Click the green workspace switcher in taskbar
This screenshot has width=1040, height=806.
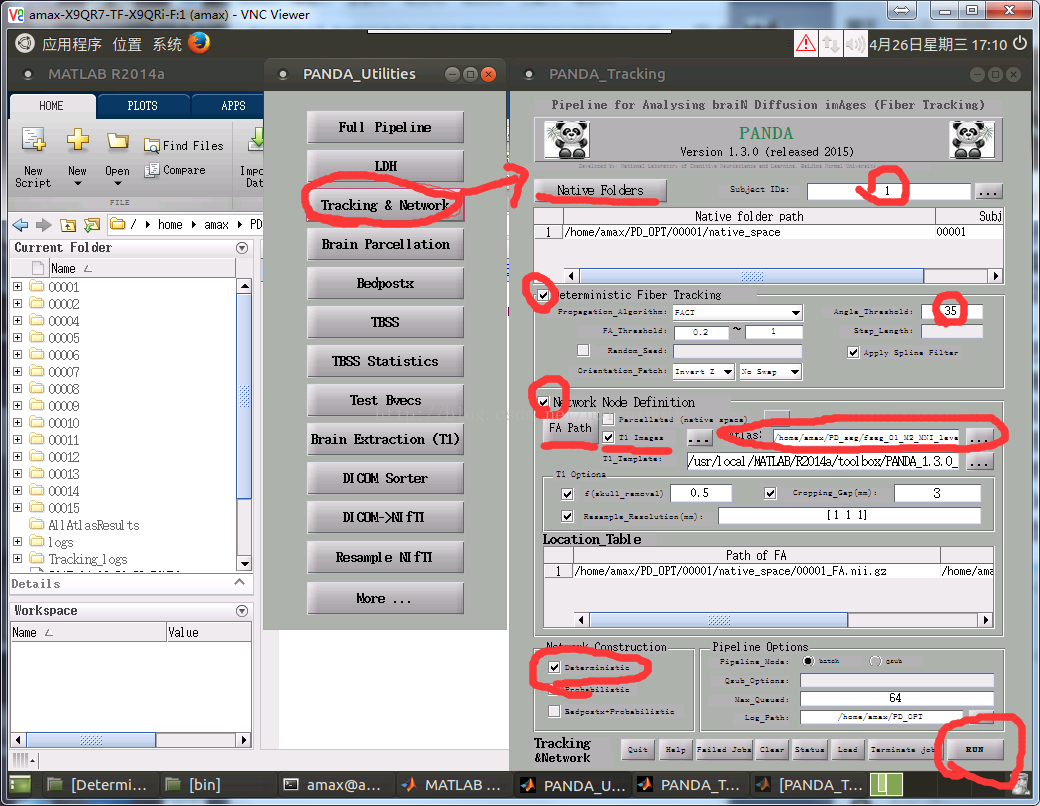click(886, 785)
